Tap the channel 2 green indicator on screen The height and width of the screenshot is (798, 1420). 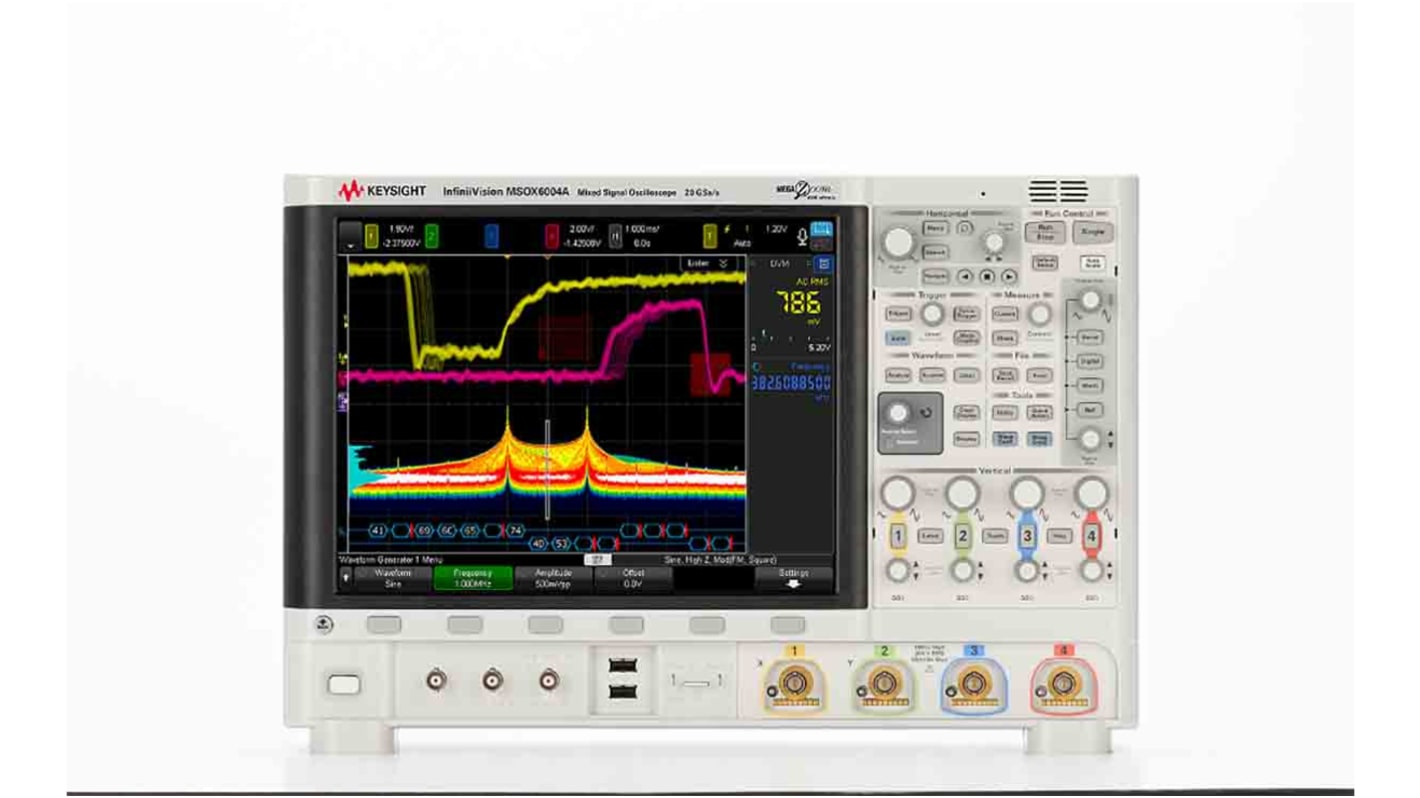click(432, 236)
